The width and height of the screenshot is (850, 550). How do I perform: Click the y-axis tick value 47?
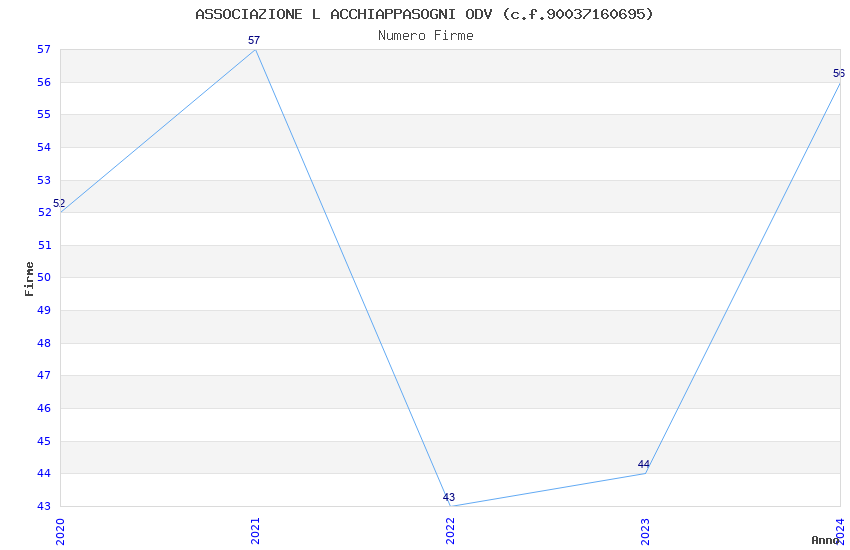click(44, 376)
